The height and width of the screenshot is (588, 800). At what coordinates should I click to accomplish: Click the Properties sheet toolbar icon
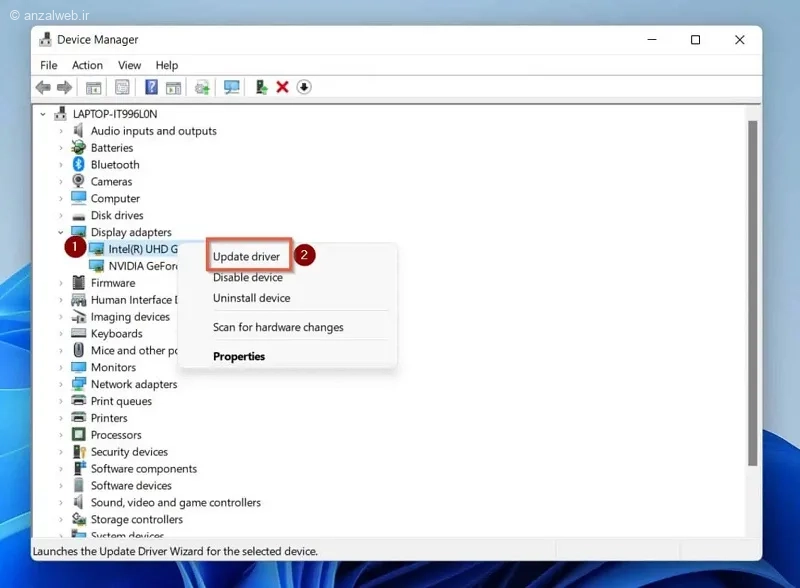click(122, 87)
